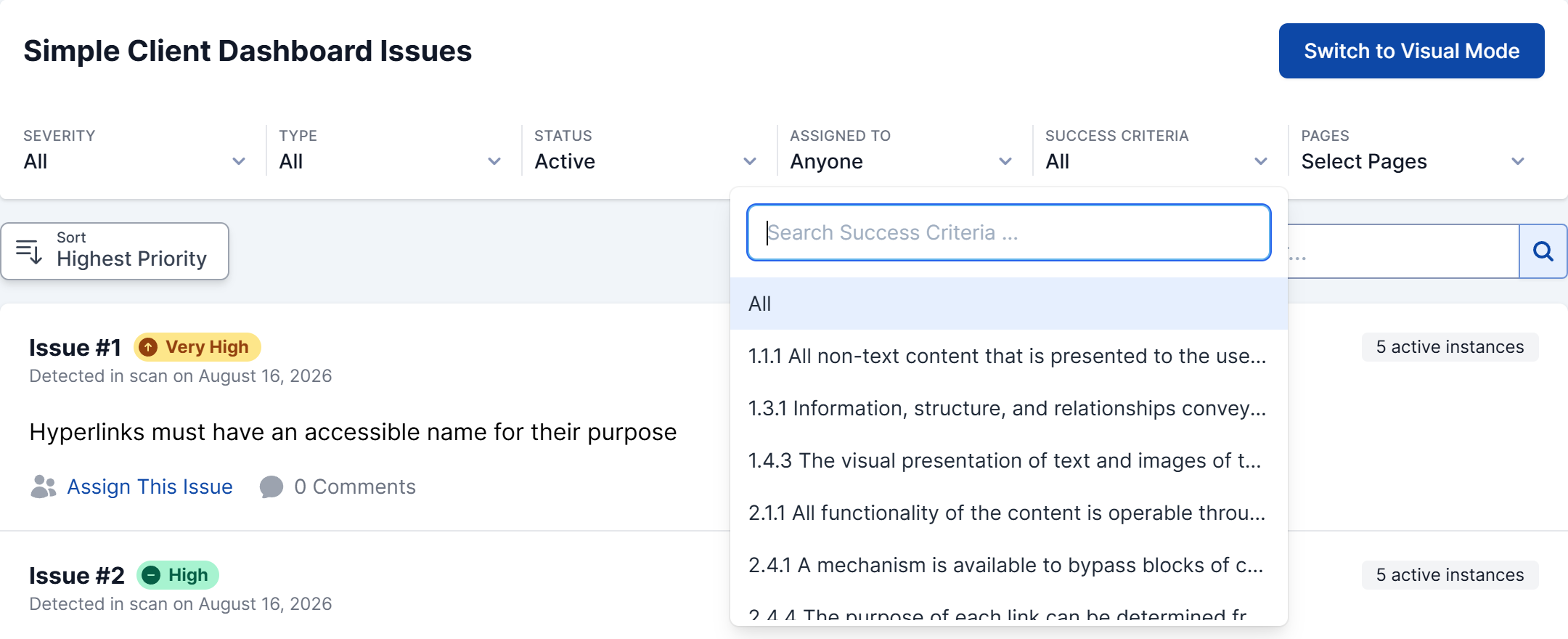Open the Assigned To filter dropdown
This screenshot has height=639, width=1568.
[901, 150]
